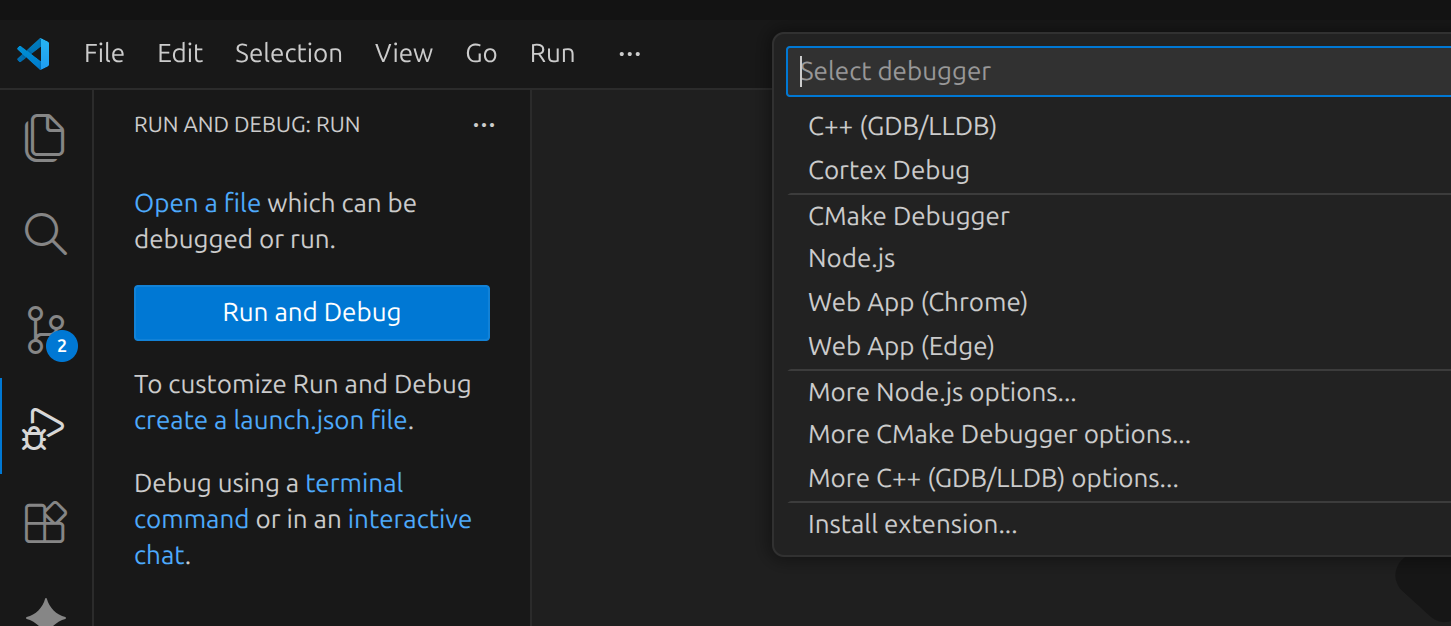The image size is (1451, 626).
Task: Open Source Control view with badge 2
Action: pyautogui.click(x=47, y=332)
